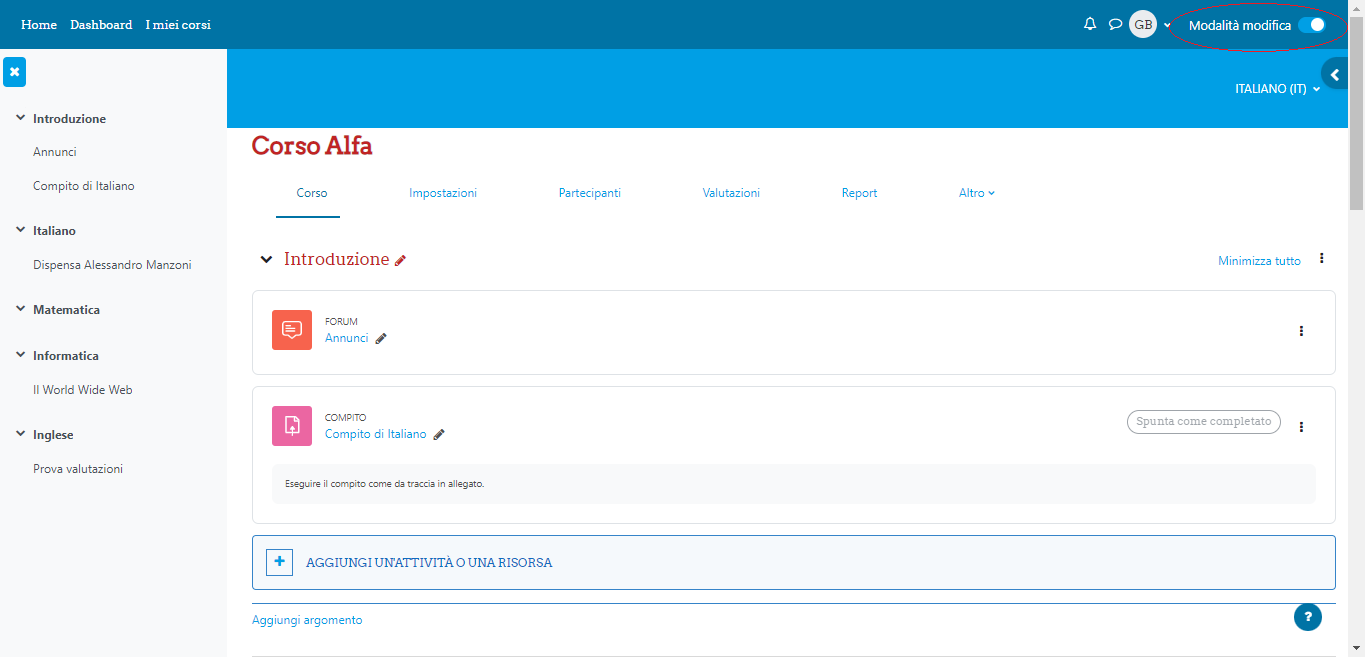Viewport: 1365px width, 657px height.
Task: Click Spunta come completato button
Action: (x=1204, y=422)
